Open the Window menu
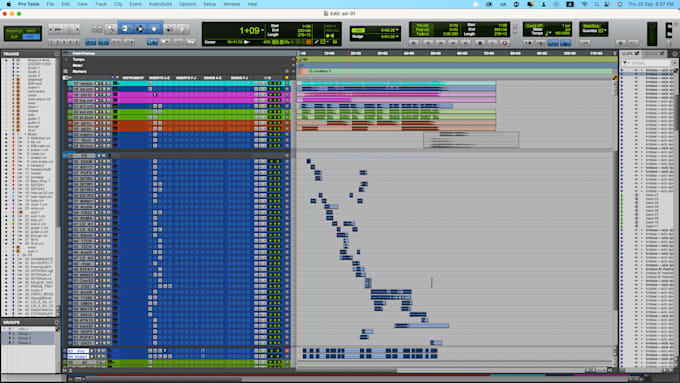This screenshot has width=680, height=383. [232, 4]
